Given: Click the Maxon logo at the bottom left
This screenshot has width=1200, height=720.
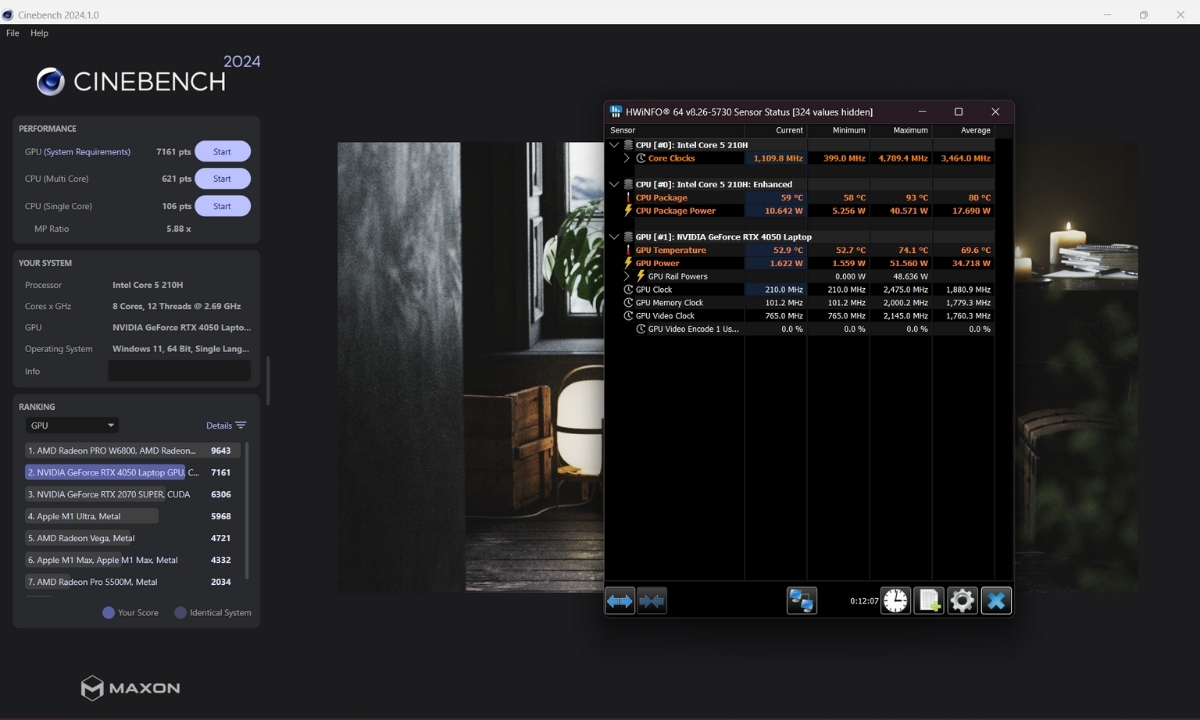Looking at the screenshot, I should (131, 688).
